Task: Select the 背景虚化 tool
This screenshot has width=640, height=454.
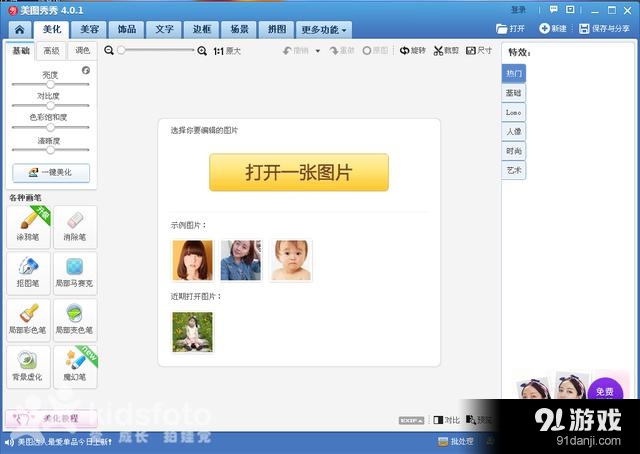Action: point(28,367)
